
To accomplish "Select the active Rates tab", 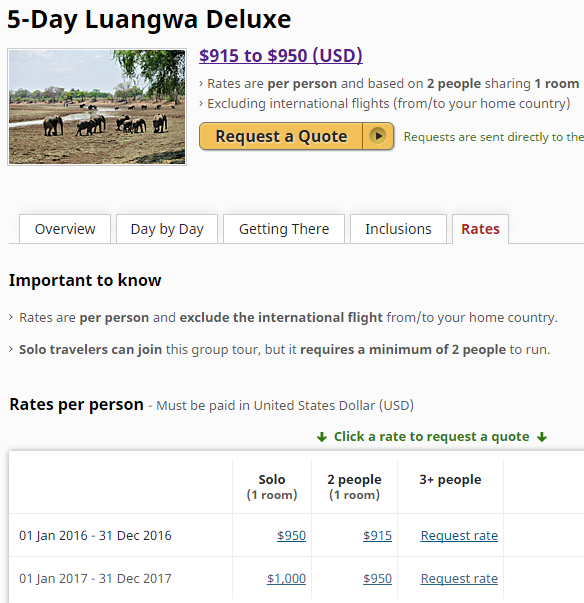I will pos(480,229).
